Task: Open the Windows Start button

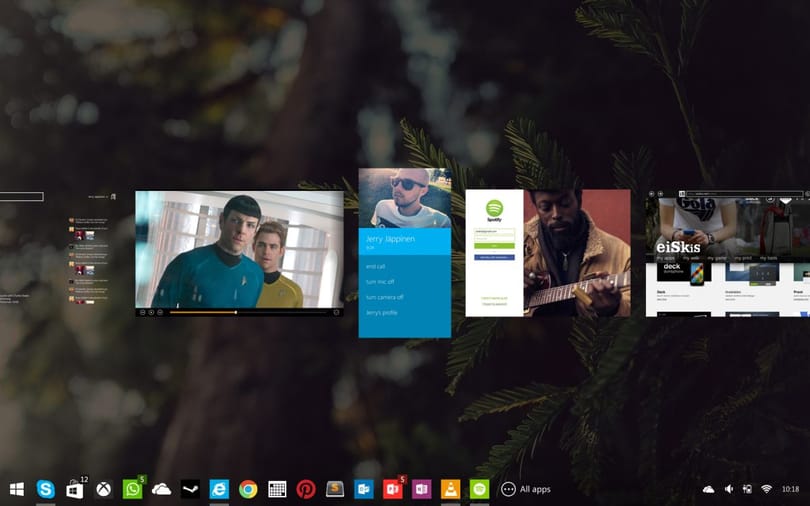Action: point(17,489)
